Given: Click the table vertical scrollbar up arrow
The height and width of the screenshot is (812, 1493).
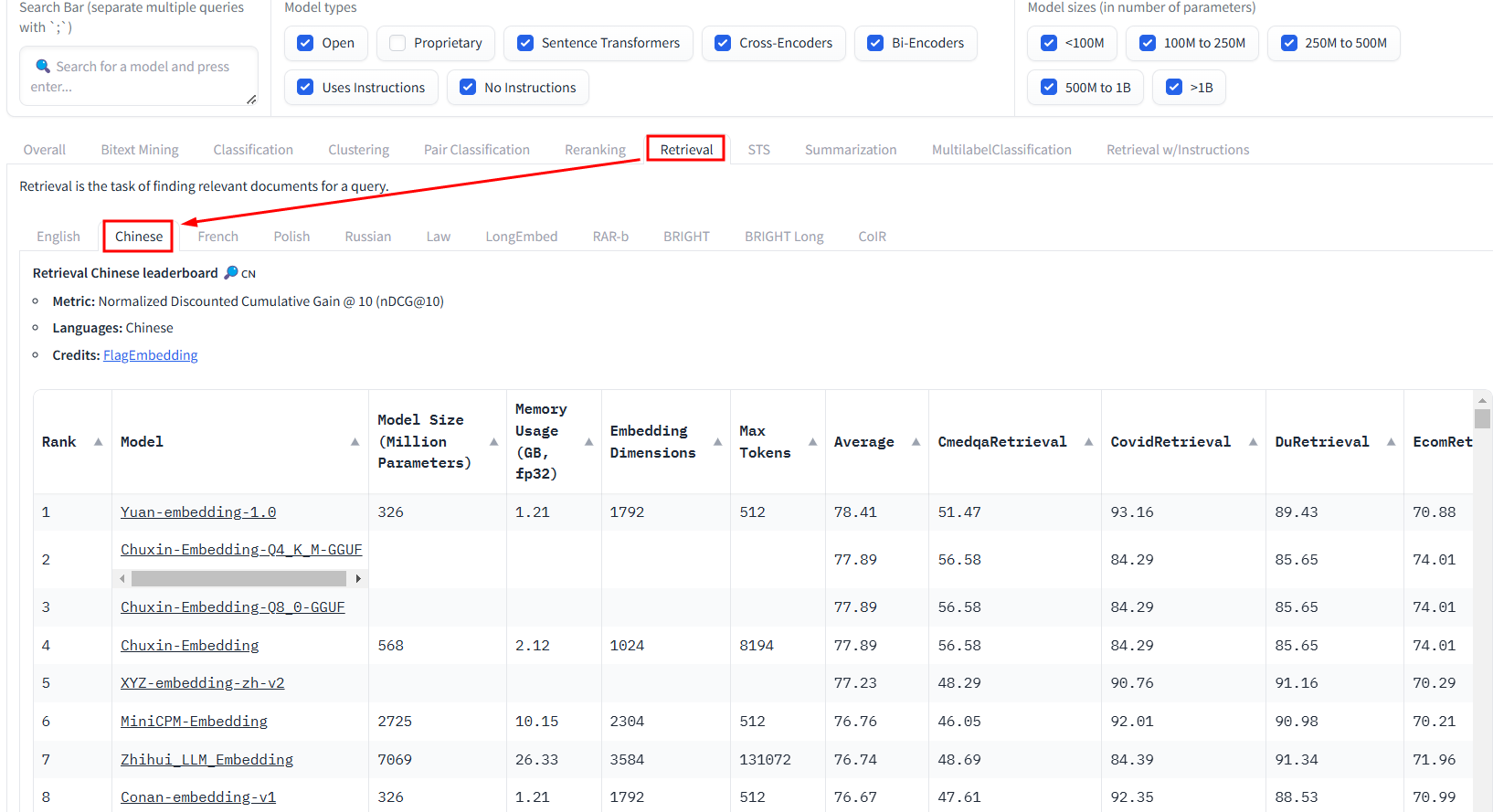Looking at the screenshot, I should [1482, 400].
